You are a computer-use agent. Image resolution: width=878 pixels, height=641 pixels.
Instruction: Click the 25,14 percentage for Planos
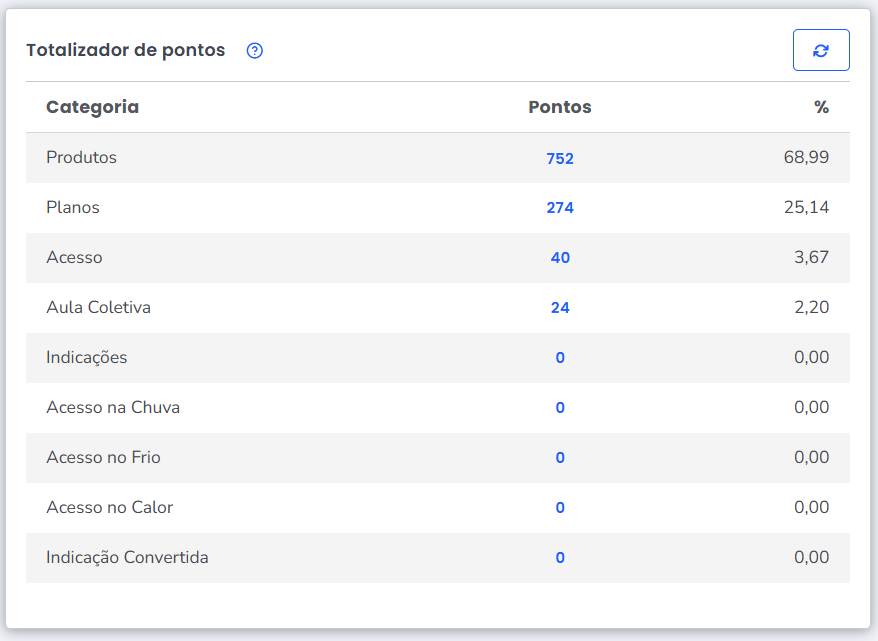[x=806, y=207]
